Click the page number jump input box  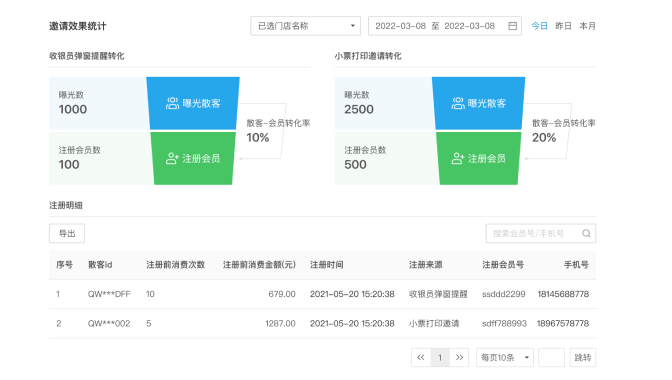click(x=551, y=357)
